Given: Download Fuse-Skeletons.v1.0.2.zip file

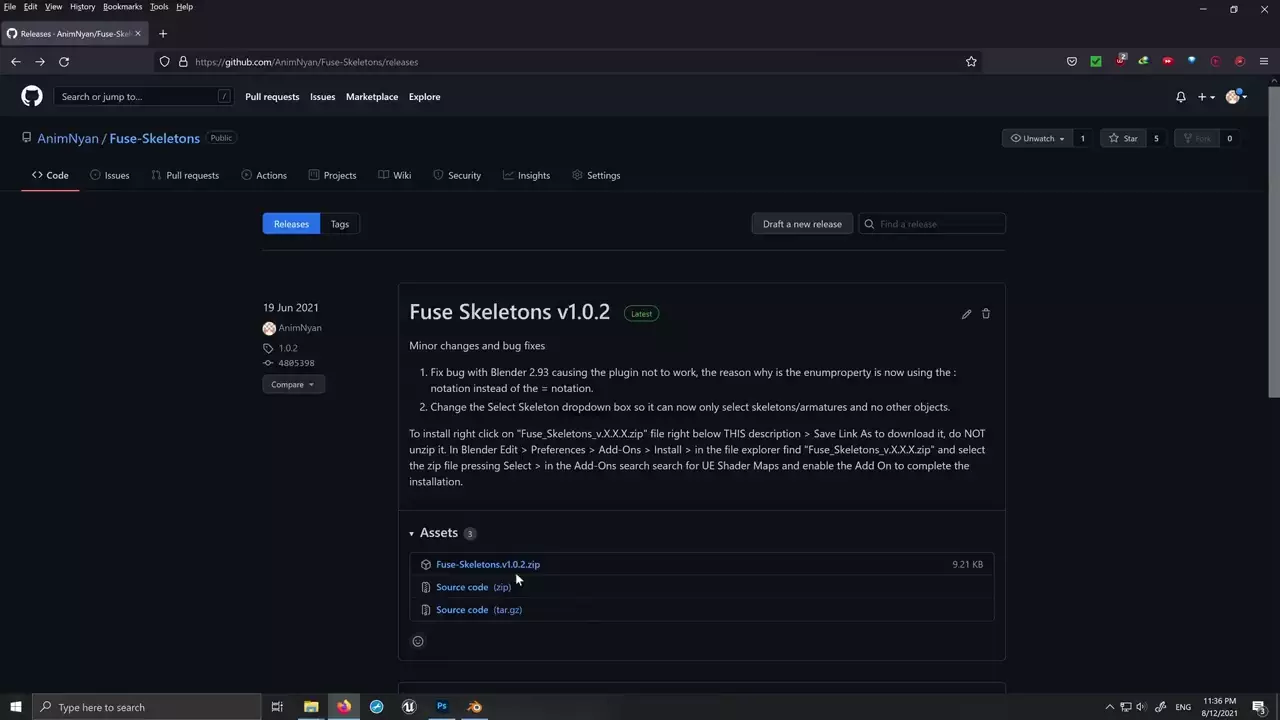Looking at the screenshot, I should point(487,565).
